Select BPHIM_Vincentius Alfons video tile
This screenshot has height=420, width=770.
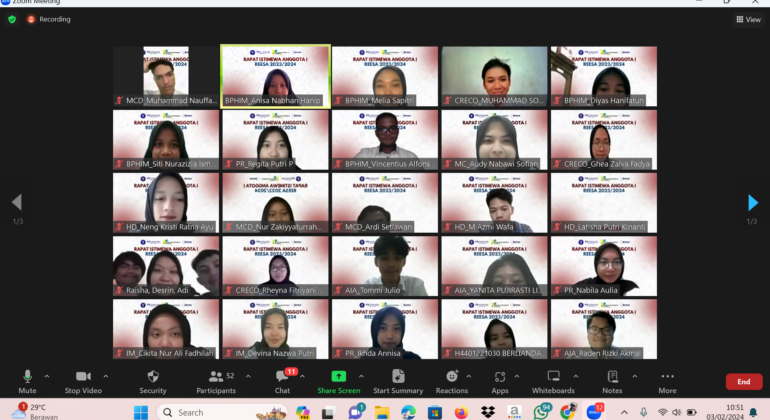click(x=385, y=140)
